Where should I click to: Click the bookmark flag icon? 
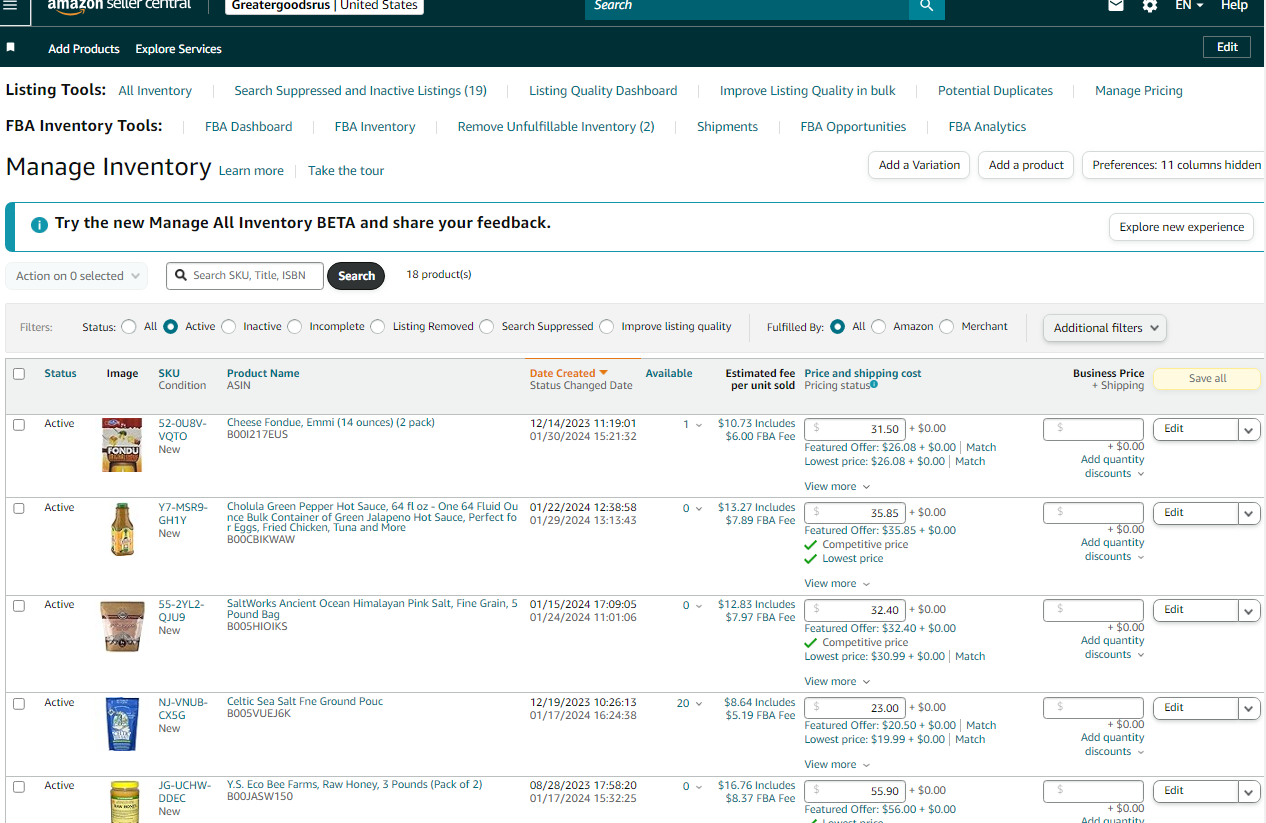click(x=11, y=48)
